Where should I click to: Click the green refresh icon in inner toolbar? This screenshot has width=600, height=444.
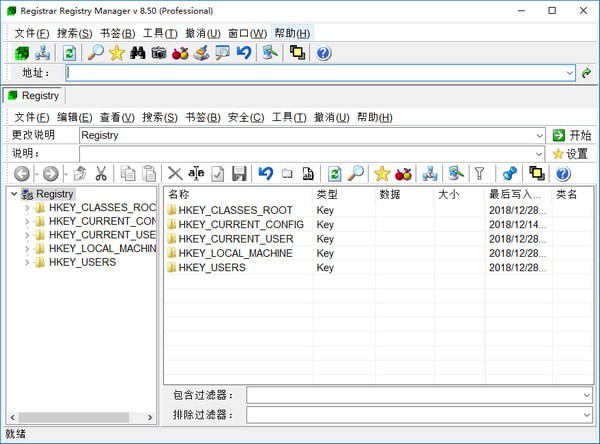click(x=334, y=174)
